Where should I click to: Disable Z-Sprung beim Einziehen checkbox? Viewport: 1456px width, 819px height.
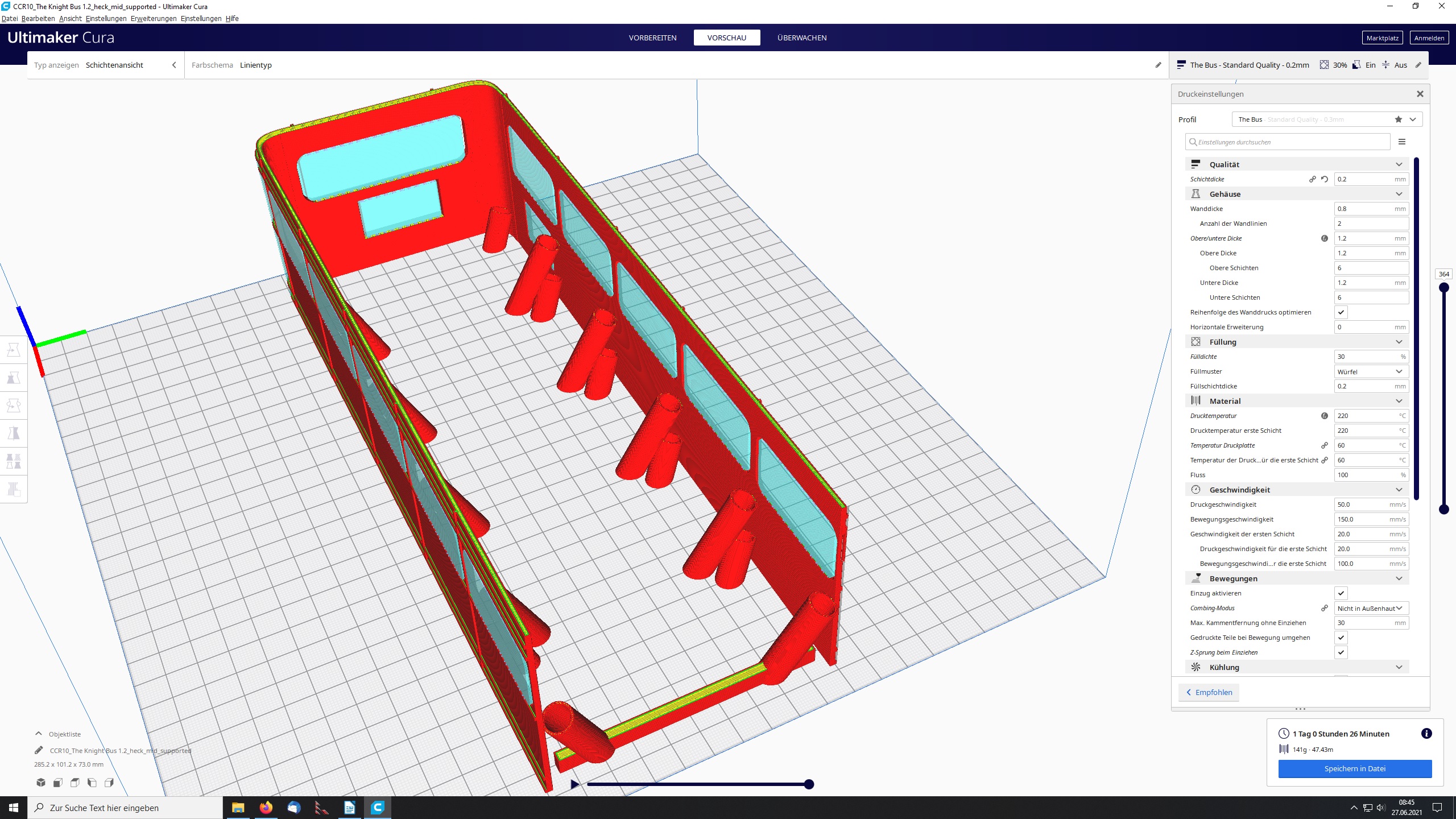1341,652
